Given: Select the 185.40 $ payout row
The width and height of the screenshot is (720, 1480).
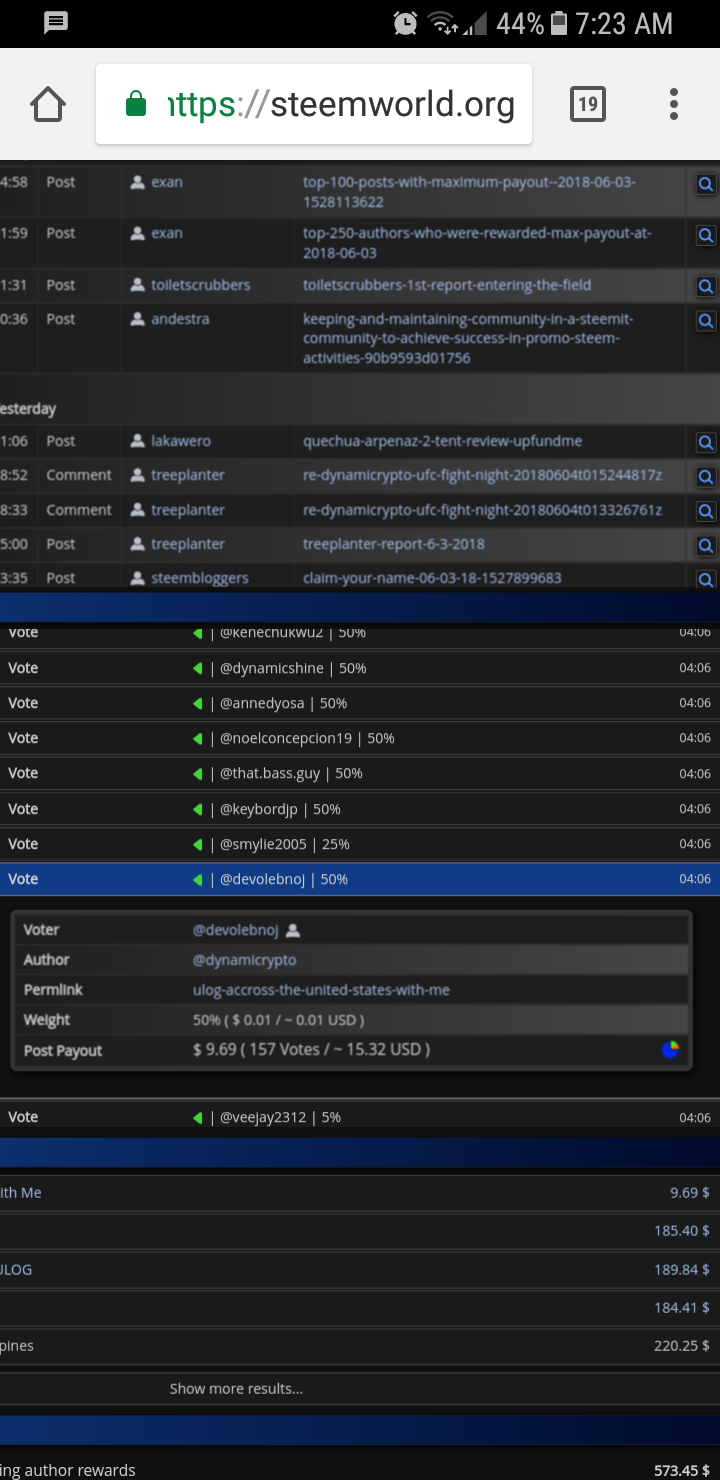Looking at the screenshot, I should [360, 1231].
